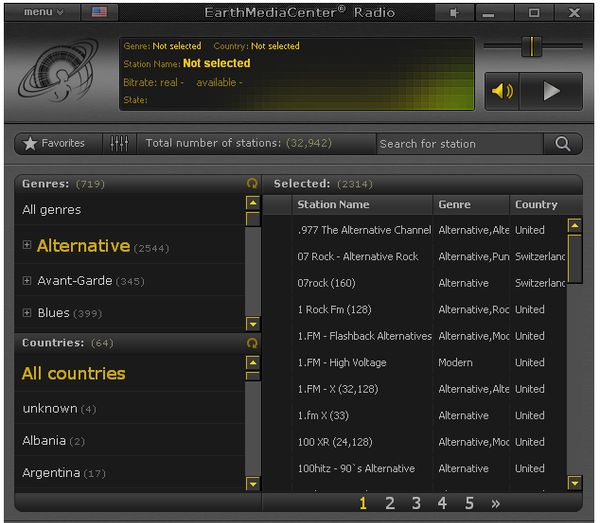Viewport: 600px width, 523px height.
Task: Select the unknown (4) country entry
Action: coord(129,409)
